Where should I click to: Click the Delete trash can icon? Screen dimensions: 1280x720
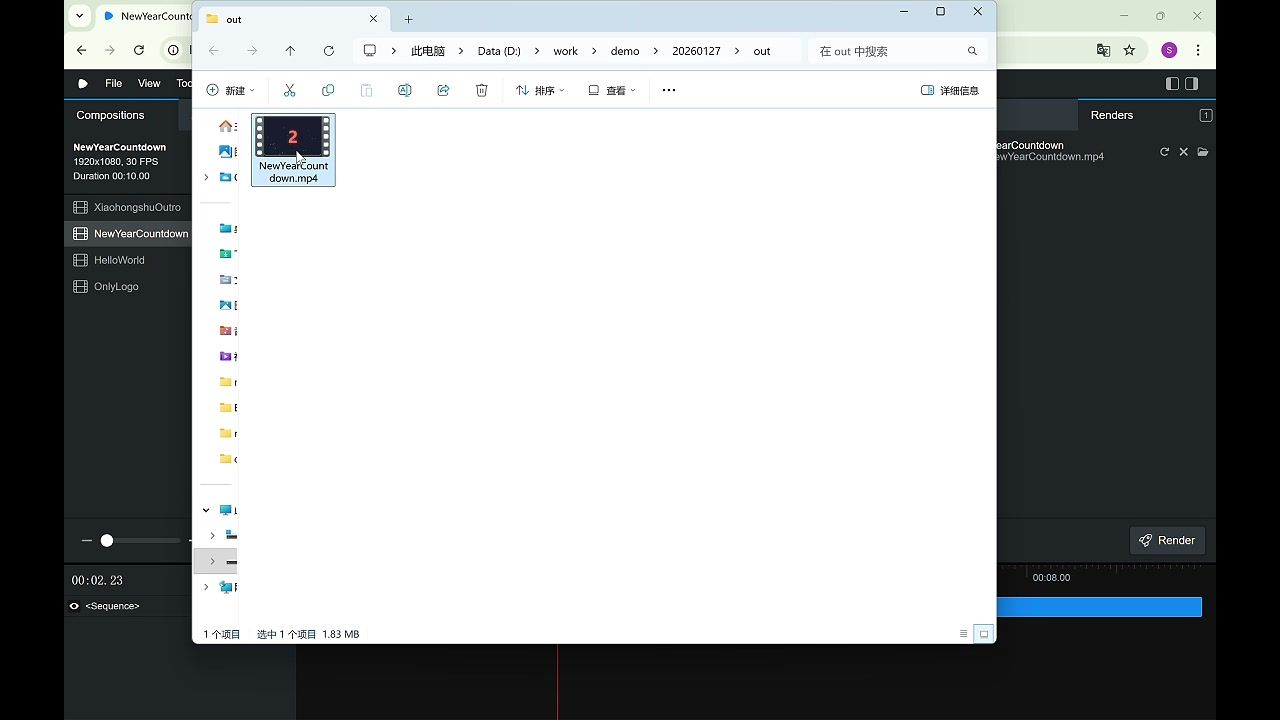coord(481,90)
